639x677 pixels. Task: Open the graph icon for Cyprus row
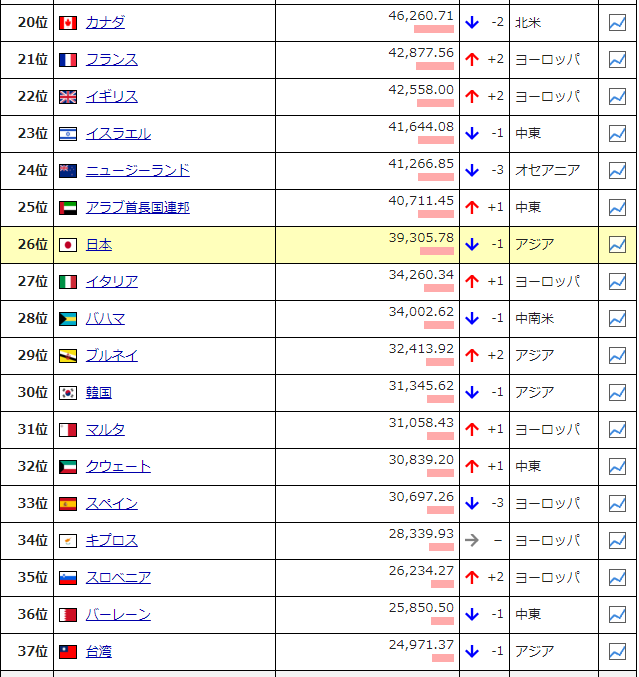point(617,541)
